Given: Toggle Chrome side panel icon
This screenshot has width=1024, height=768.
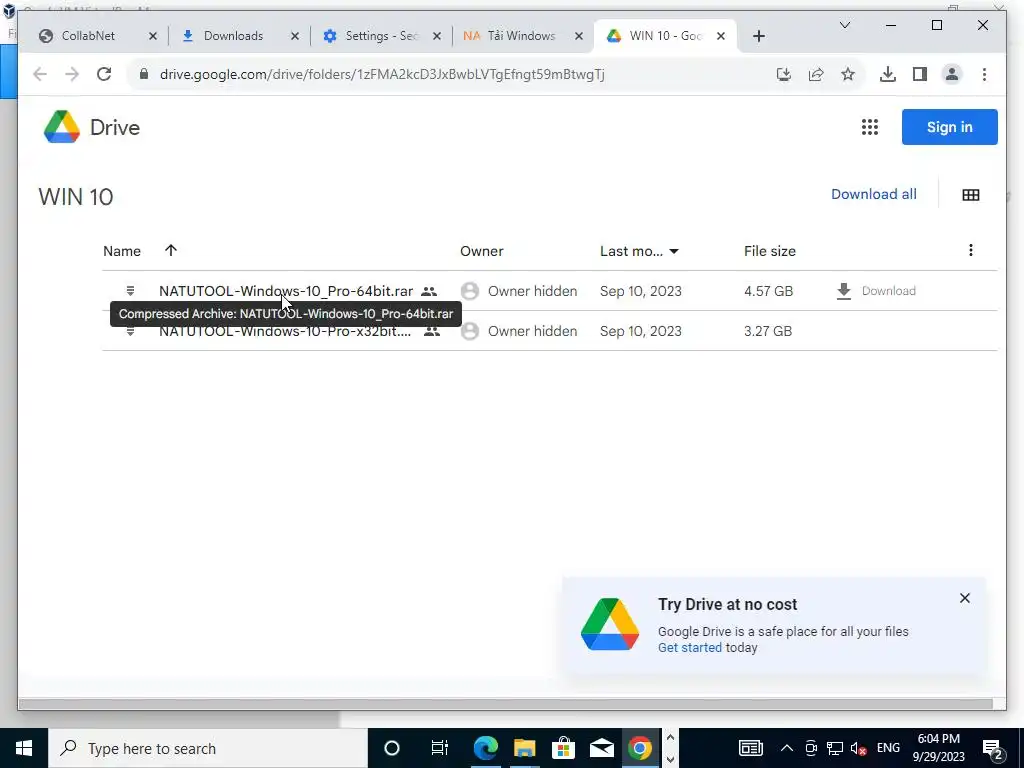Looking at the screenshot, I should 920,74.
